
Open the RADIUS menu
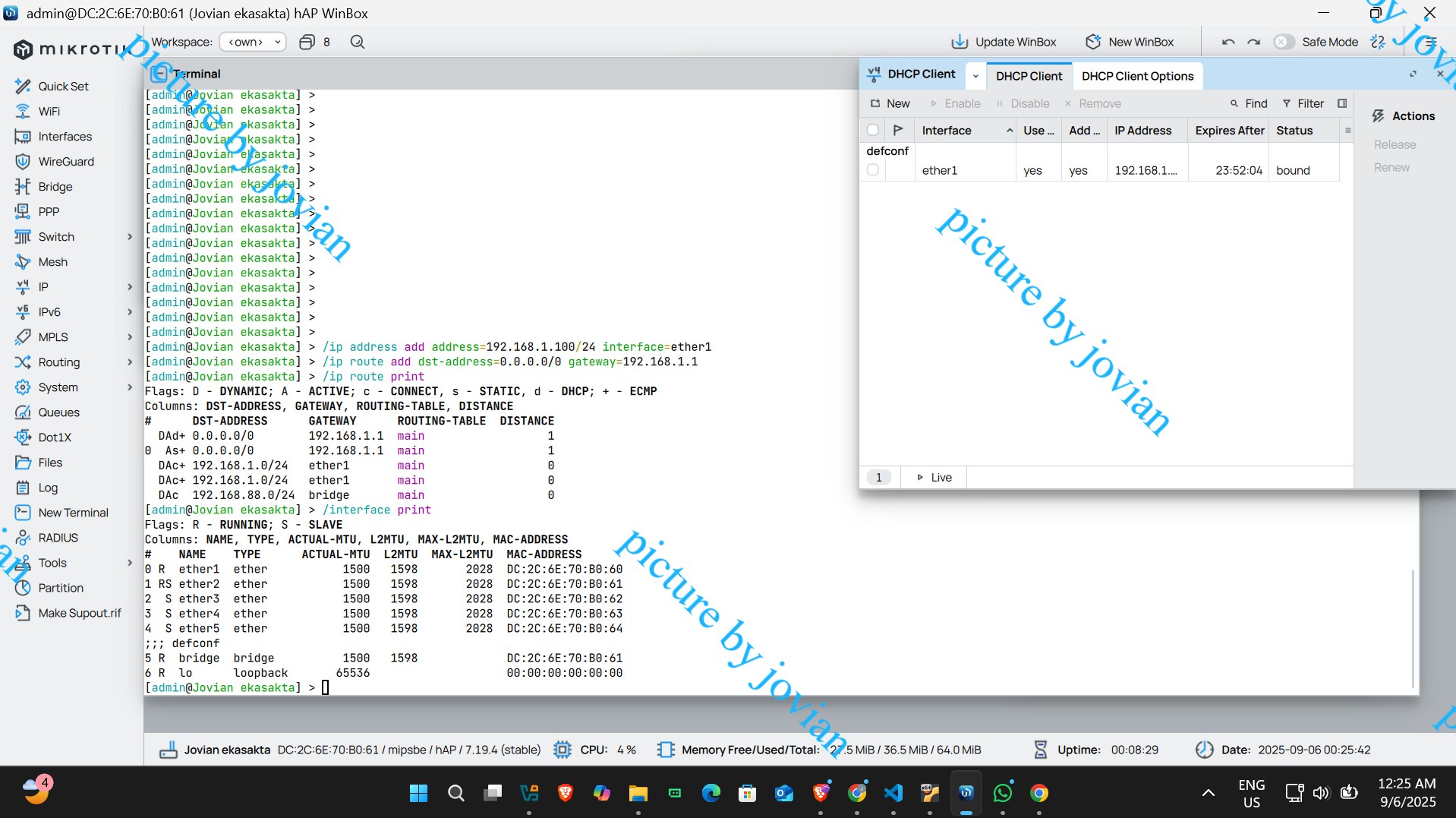[58, 538]
